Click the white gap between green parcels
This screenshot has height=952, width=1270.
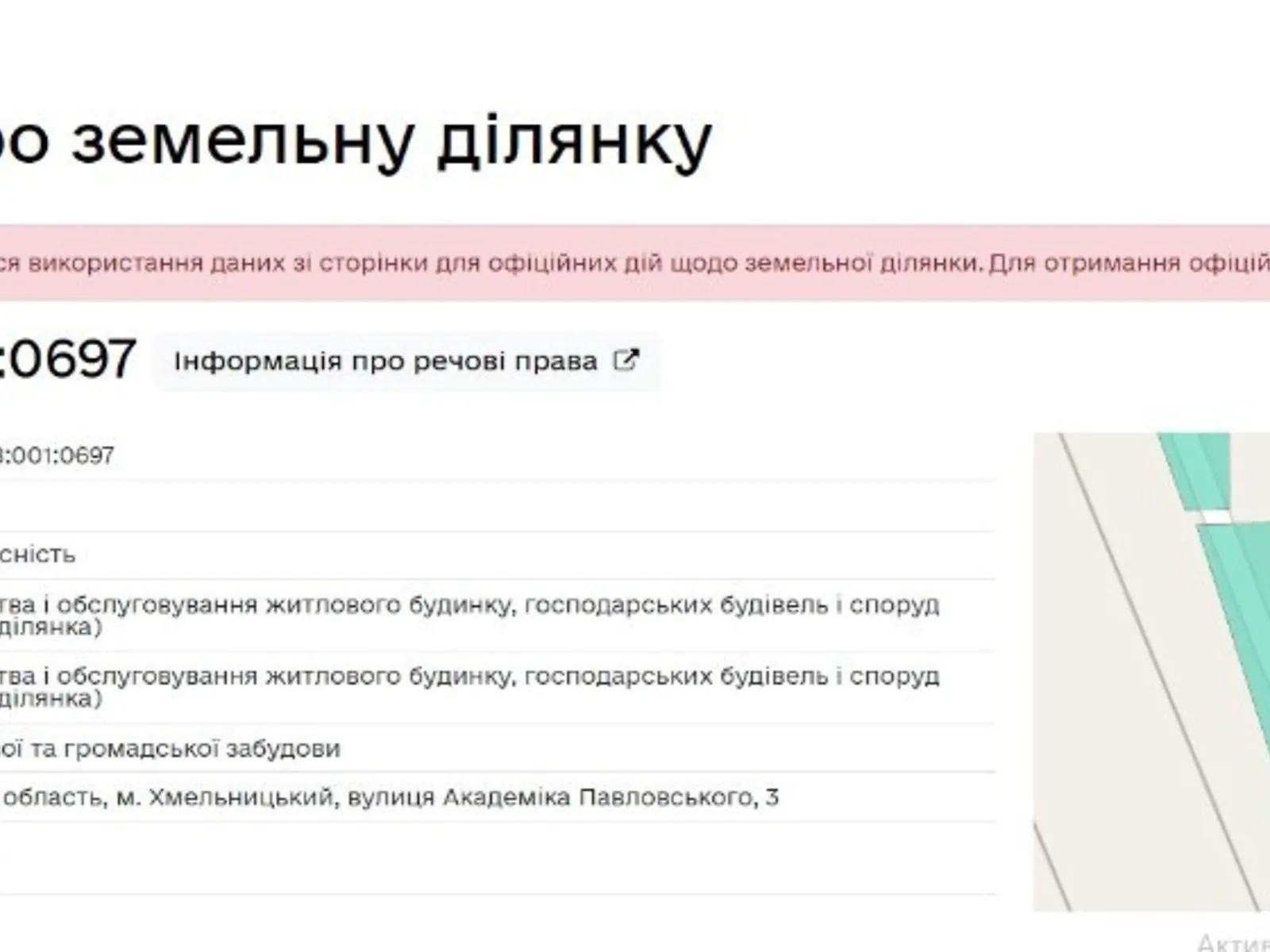point(1214,517)
